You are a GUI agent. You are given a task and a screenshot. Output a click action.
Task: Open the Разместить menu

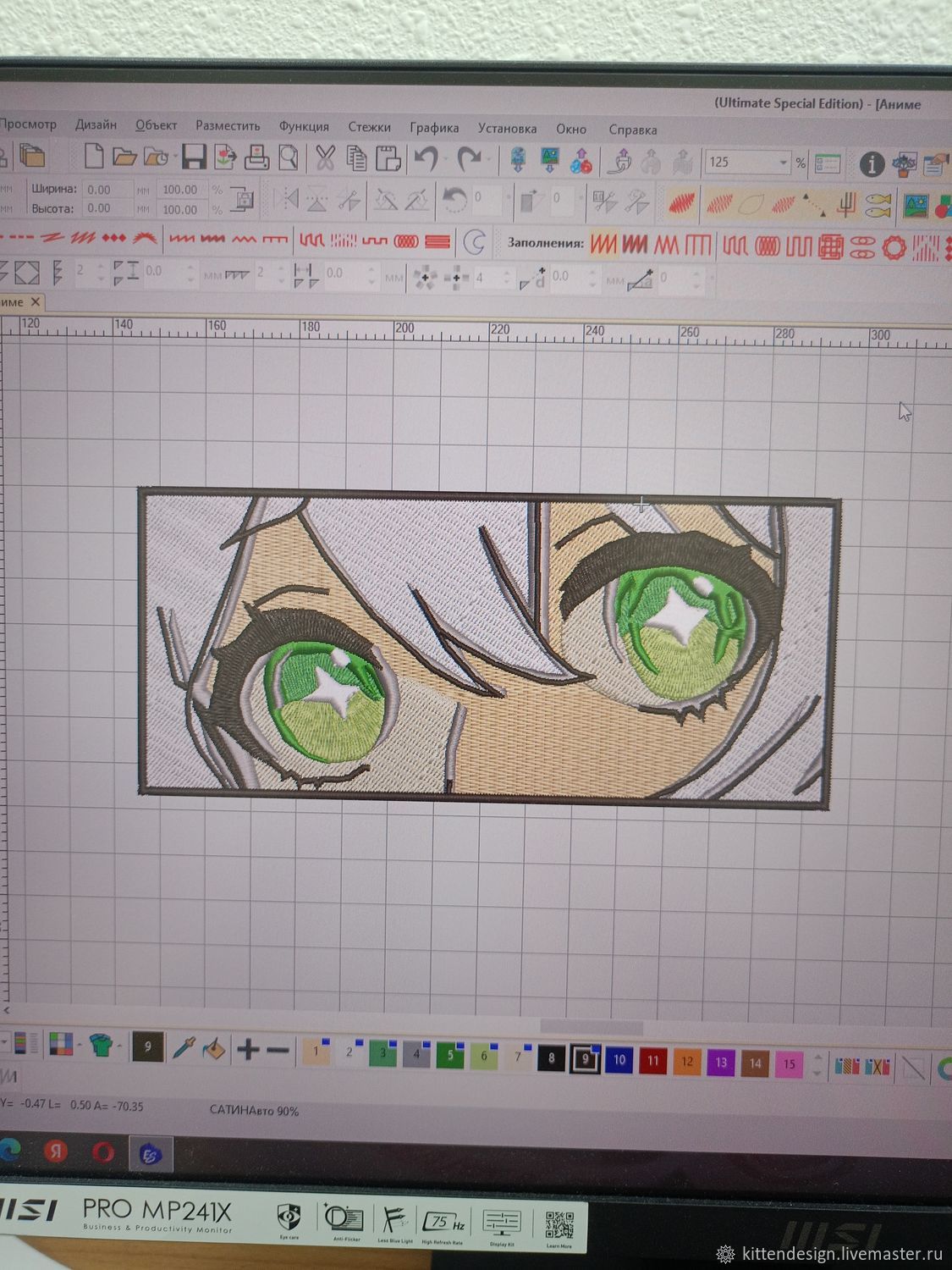[x=228, y=125]
